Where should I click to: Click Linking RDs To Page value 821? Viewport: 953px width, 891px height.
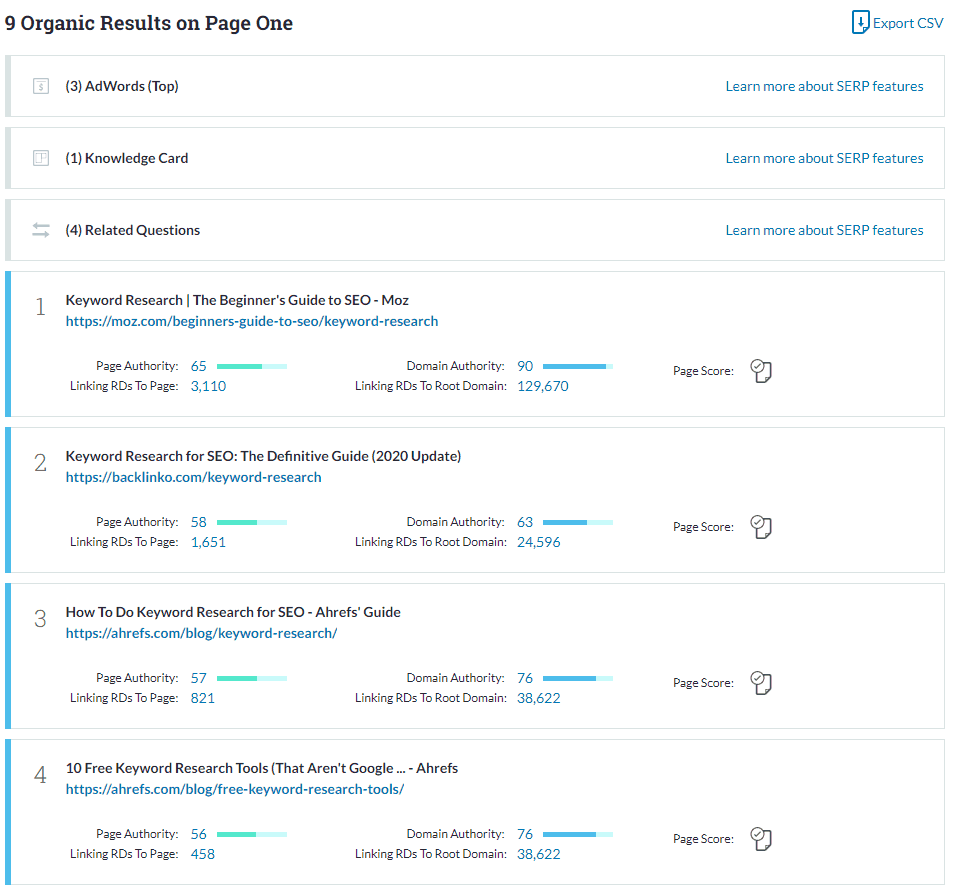[202, 698]
